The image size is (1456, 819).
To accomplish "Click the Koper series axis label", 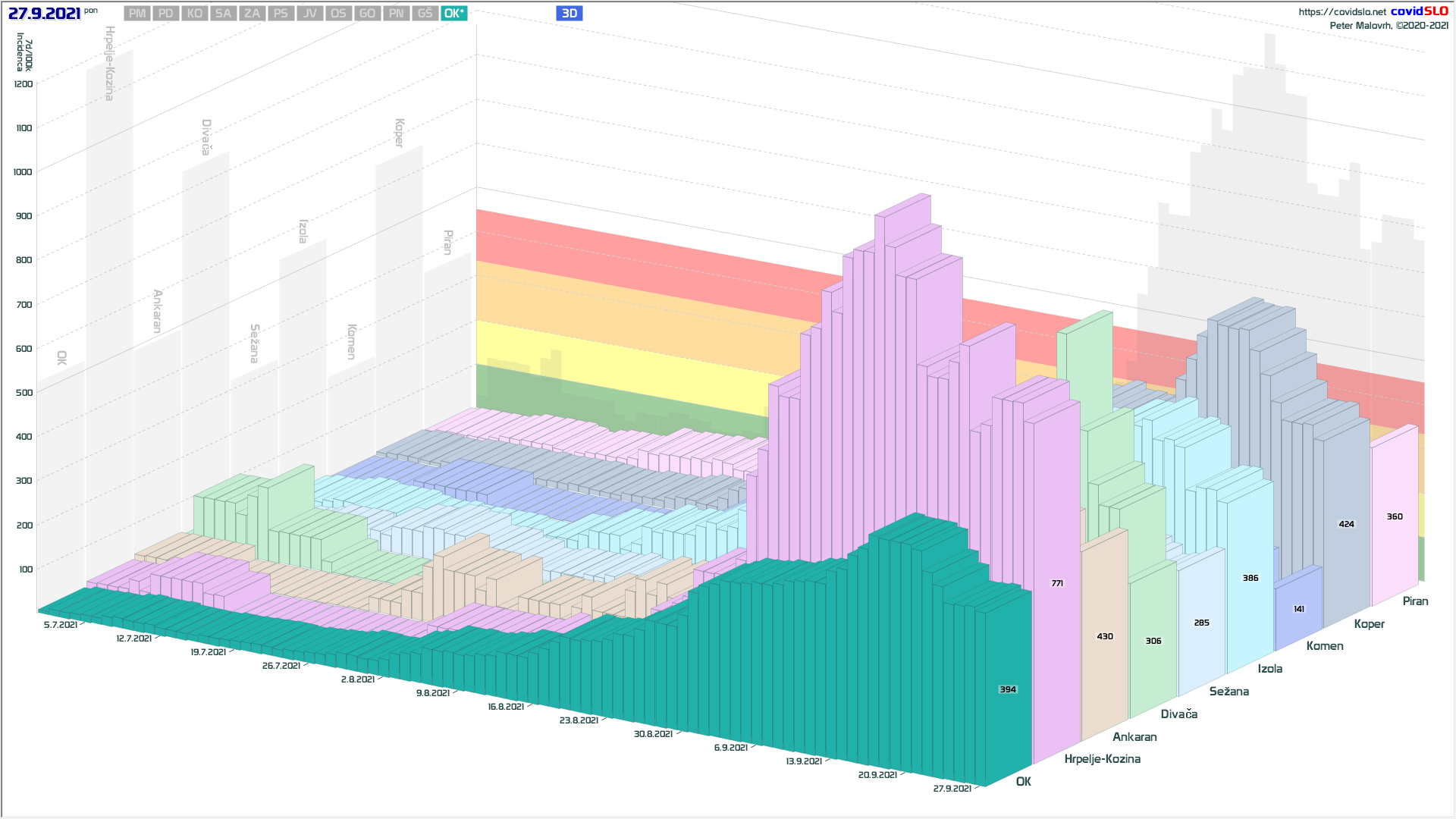I will click(x=1369, y=624).
